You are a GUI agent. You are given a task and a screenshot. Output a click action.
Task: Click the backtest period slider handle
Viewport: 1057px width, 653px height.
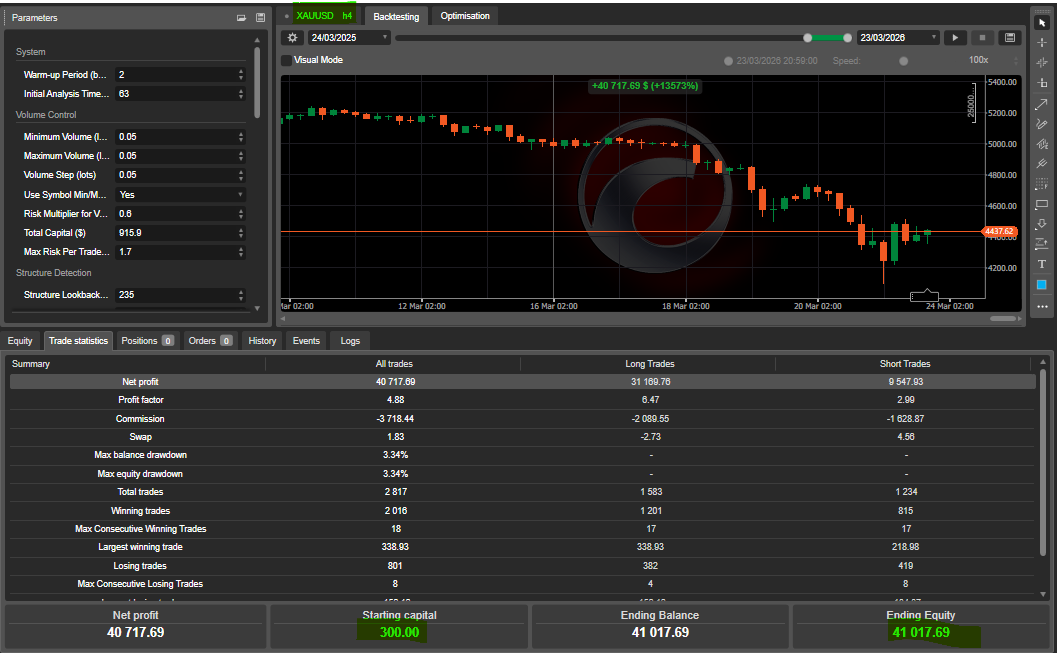coord(808,37)
